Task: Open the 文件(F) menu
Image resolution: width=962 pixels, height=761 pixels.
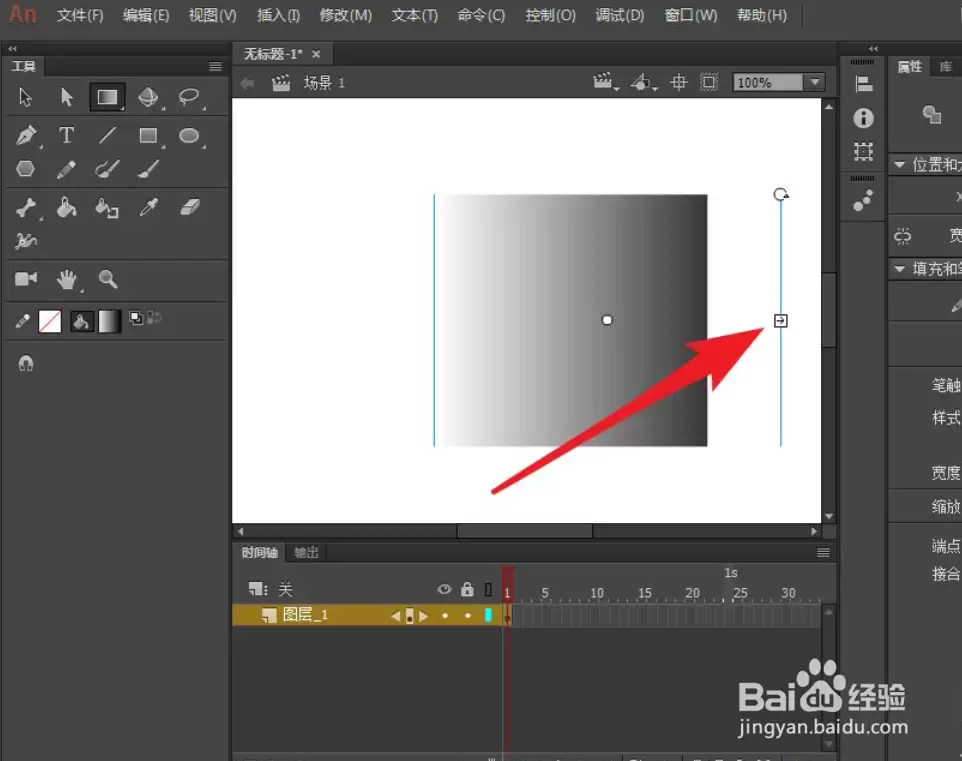Action: click(80, 15)
